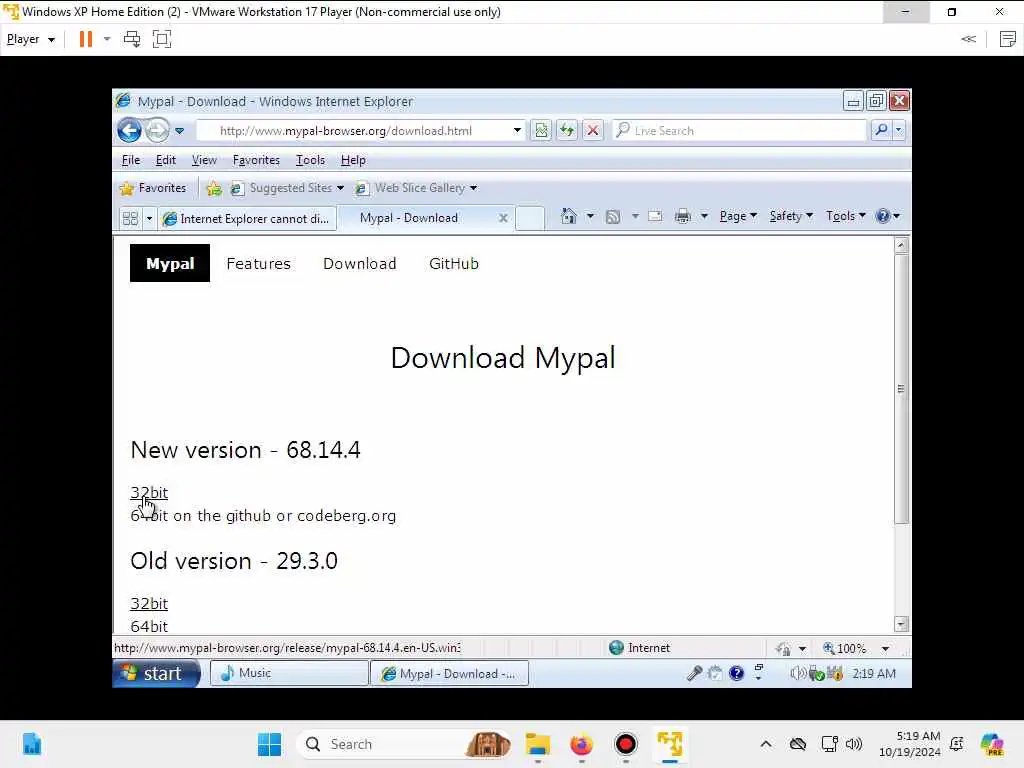Screen dimensions: 1024x768
Task: Open Suggested Sites dropdown
Action: tap(287, 188)
